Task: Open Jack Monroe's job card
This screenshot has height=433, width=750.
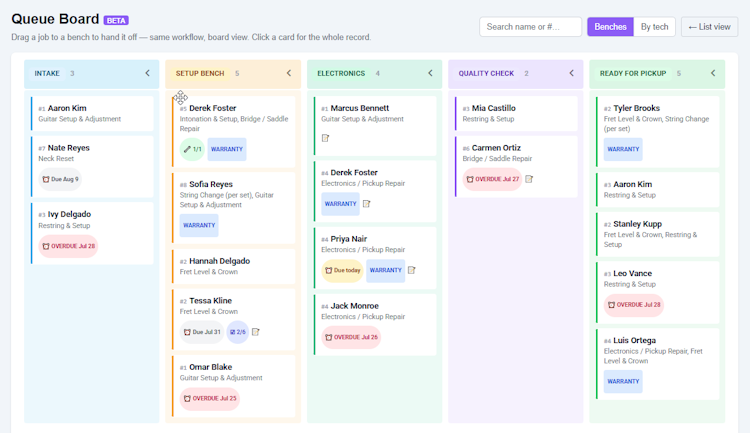Action: tap(375, 324)
